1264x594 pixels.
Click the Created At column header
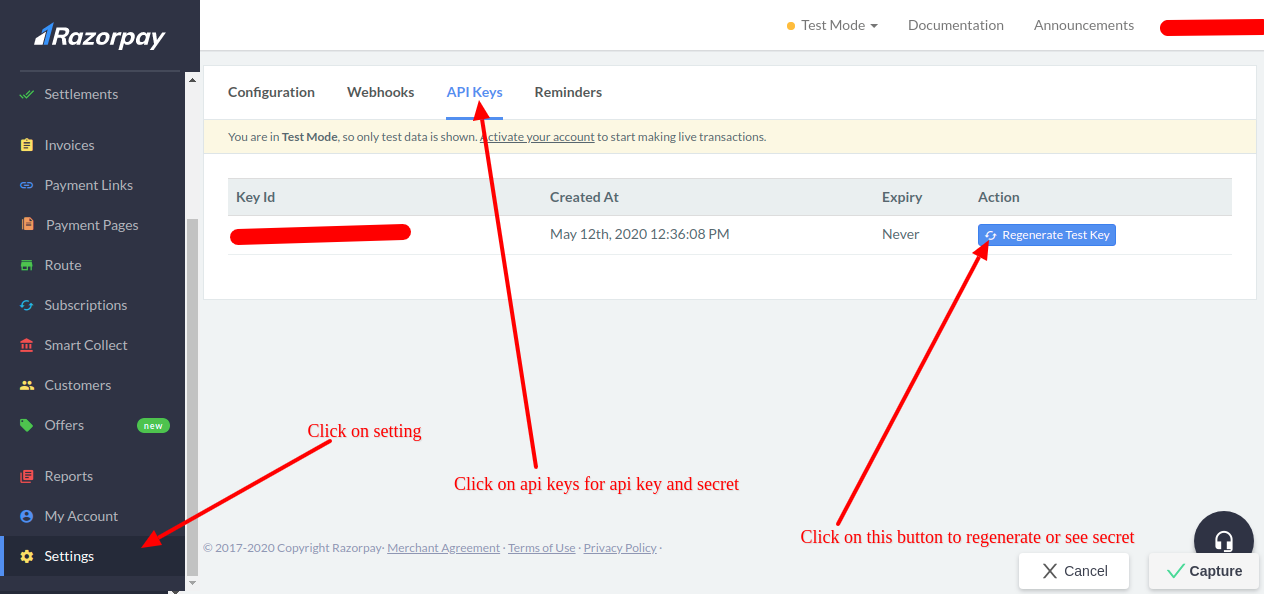[x=584, y=197]
